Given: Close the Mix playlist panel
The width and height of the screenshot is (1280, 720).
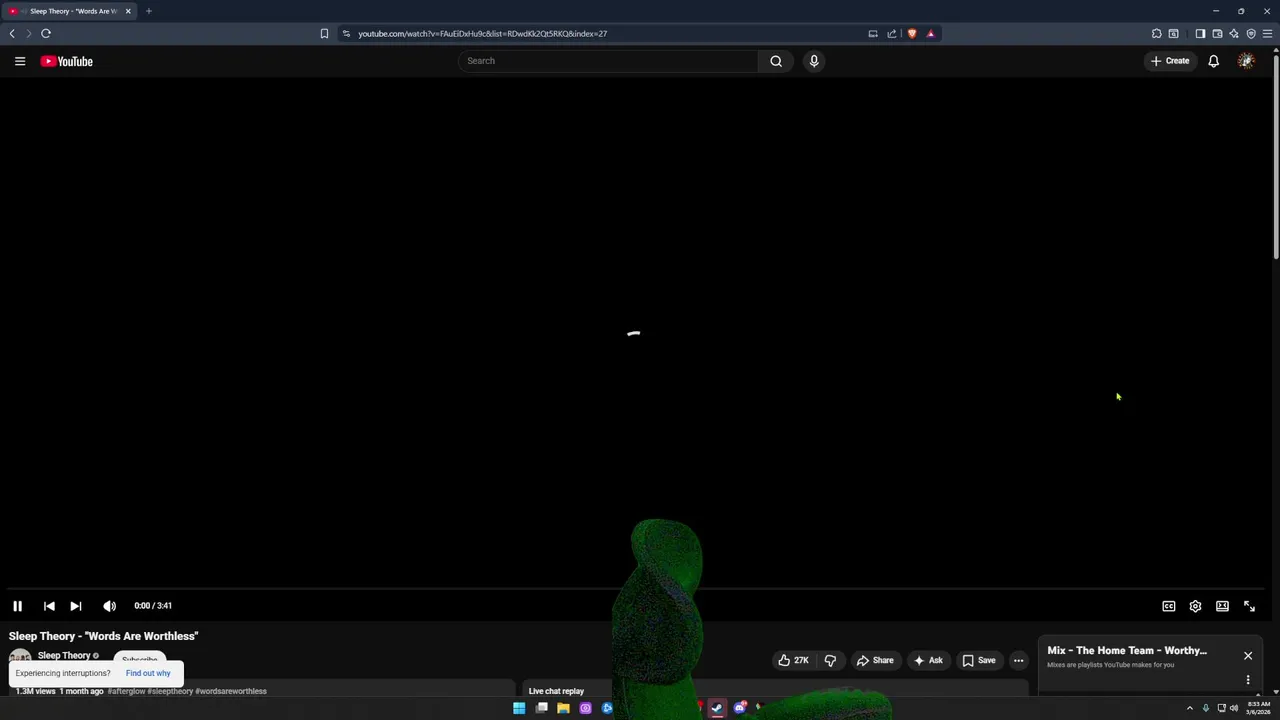Looking at the screenshot, I should click(1248, 656).
